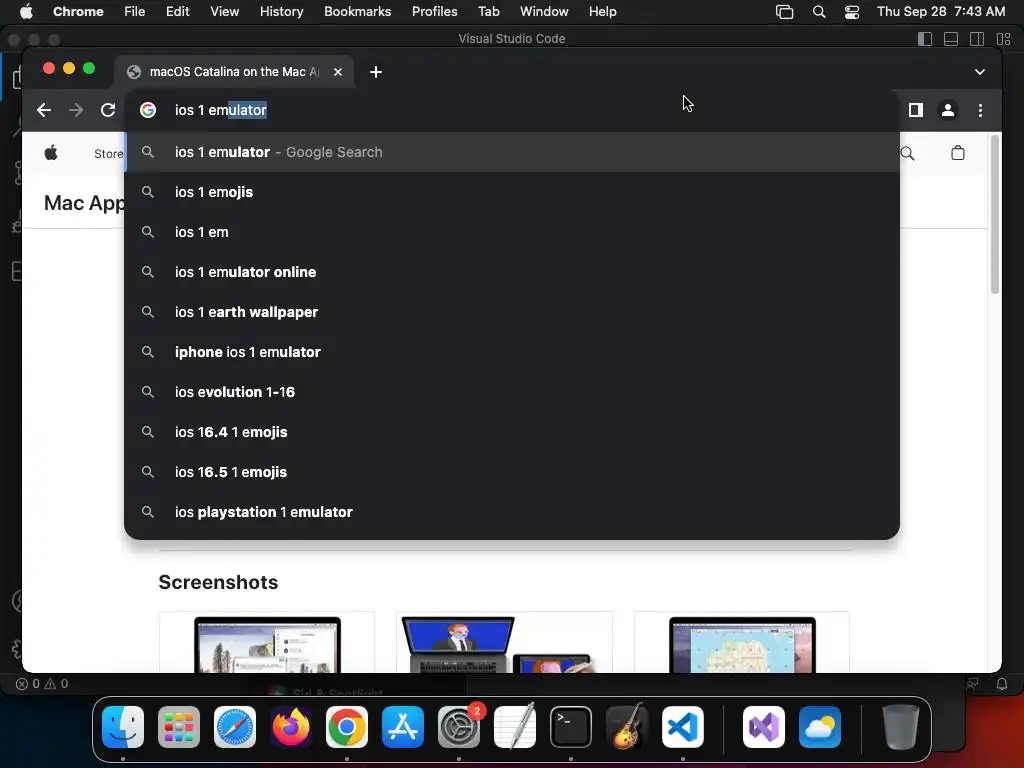Open the third screenshot showing a map
The width and height of the screenshot is (1024, 768).
742,643
